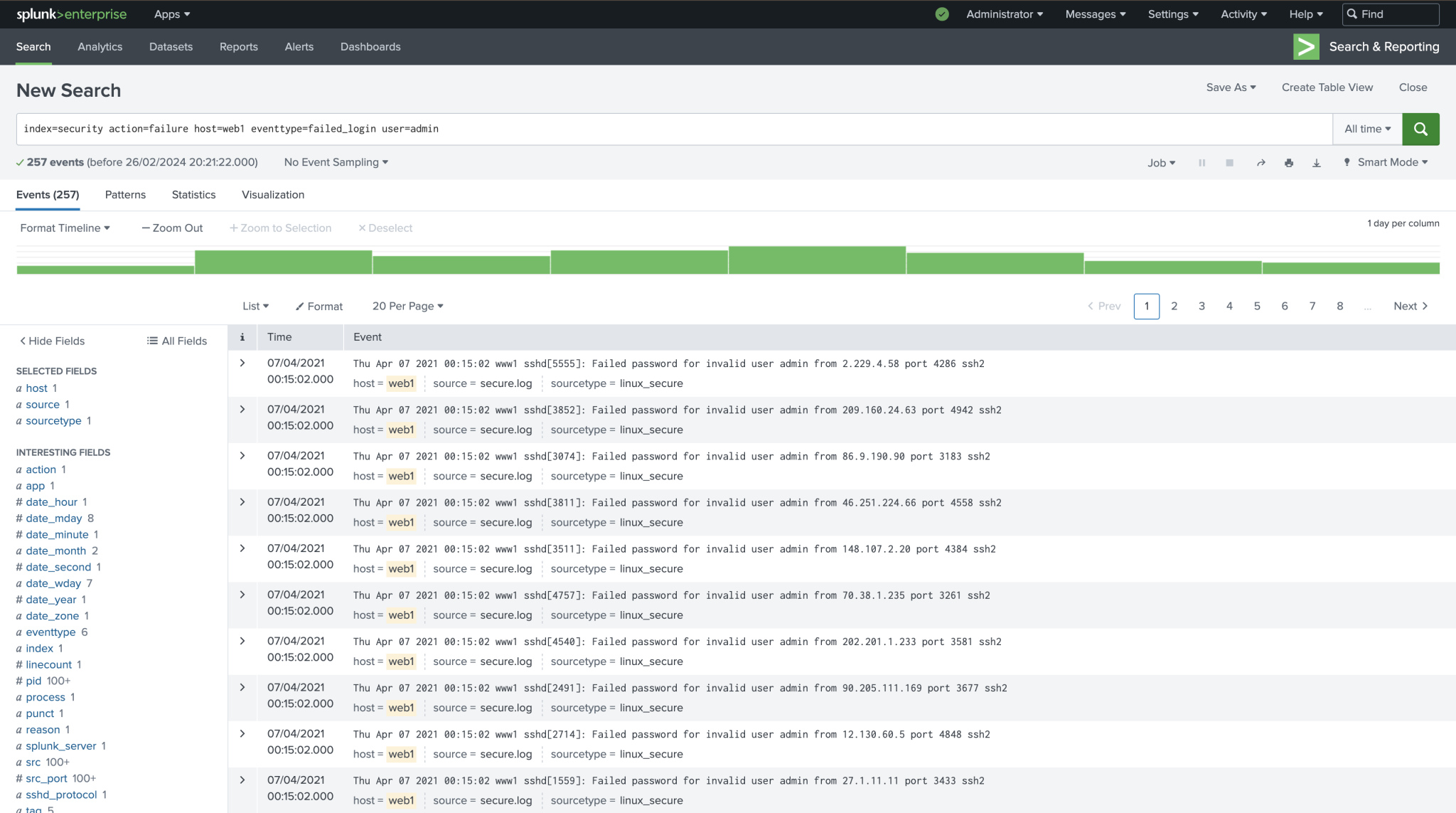
Task: Open the Apps menu
Action: point(172,14)
